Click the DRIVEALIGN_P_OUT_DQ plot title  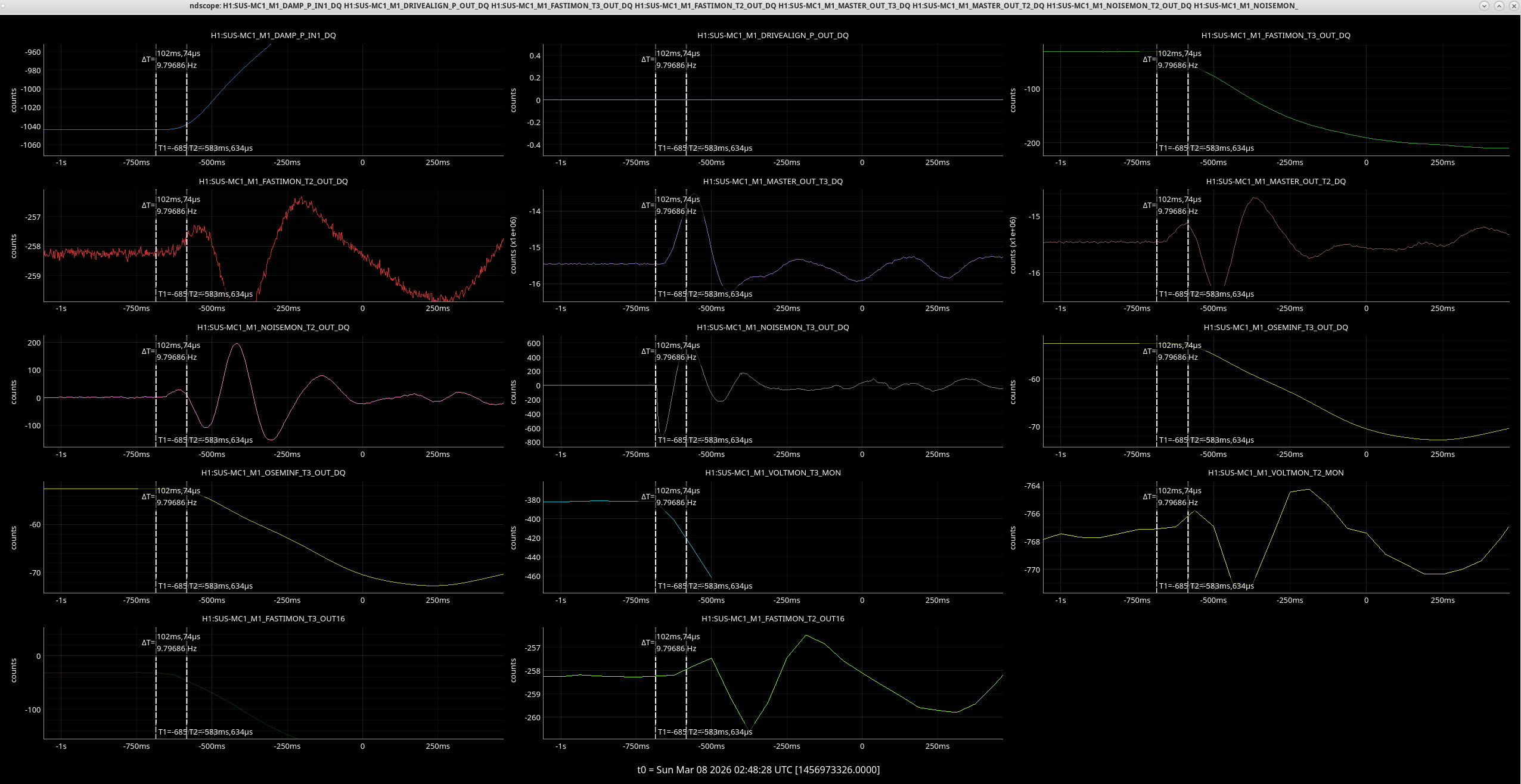pyautogui.click(x=772, y=35)
